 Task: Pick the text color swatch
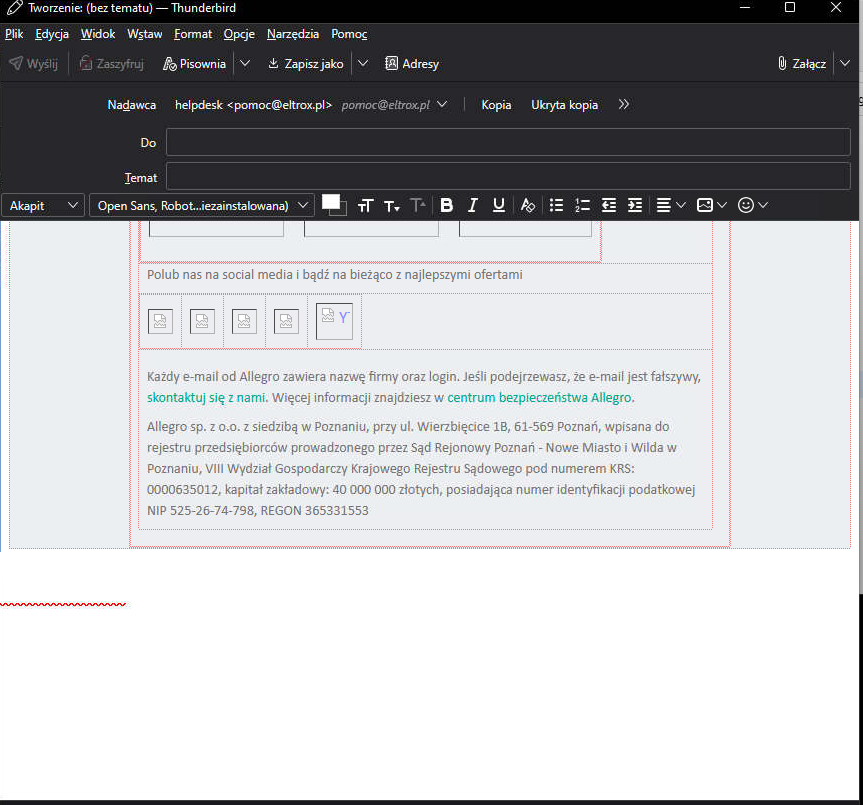click(330, 202)
